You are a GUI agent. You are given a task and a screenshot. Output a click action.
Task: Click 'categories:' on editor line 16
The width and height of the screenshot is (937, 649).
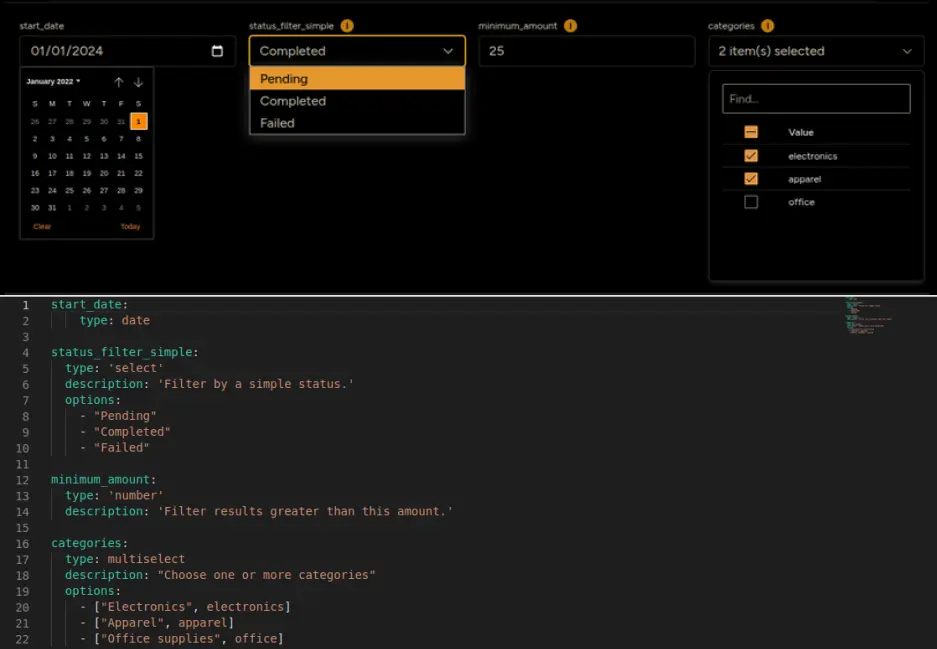tap(89, 543)
